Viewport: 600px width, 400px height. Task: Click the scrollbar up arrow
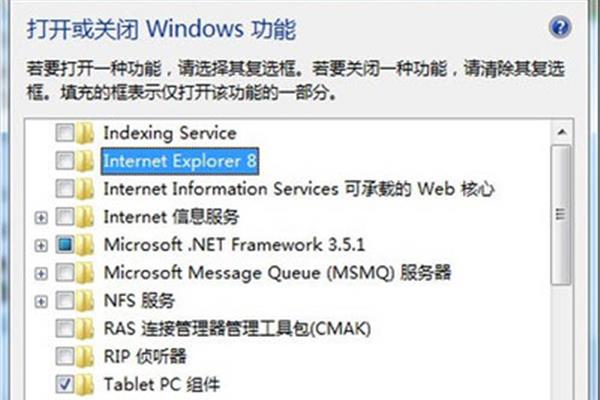coord(562,132)
